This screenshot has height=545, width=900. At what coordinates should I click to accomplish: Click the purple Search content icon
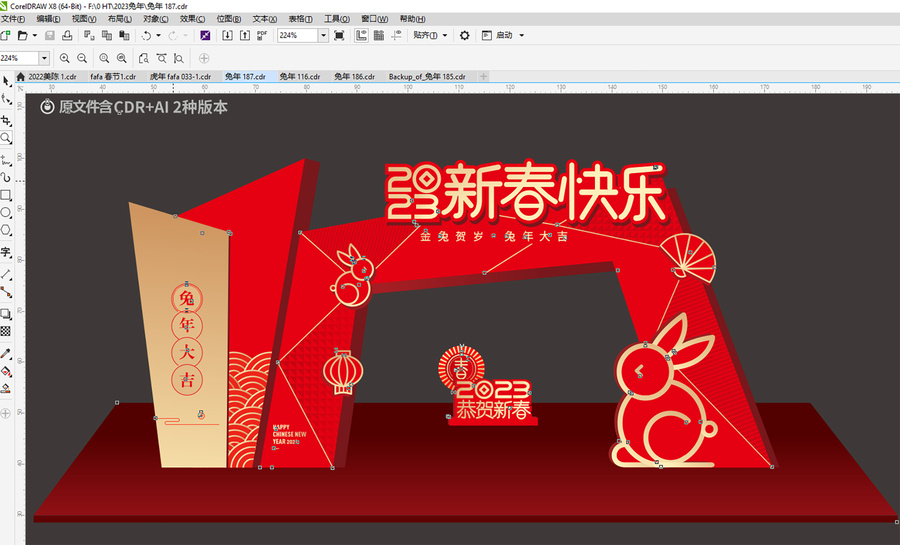[205, 36]
